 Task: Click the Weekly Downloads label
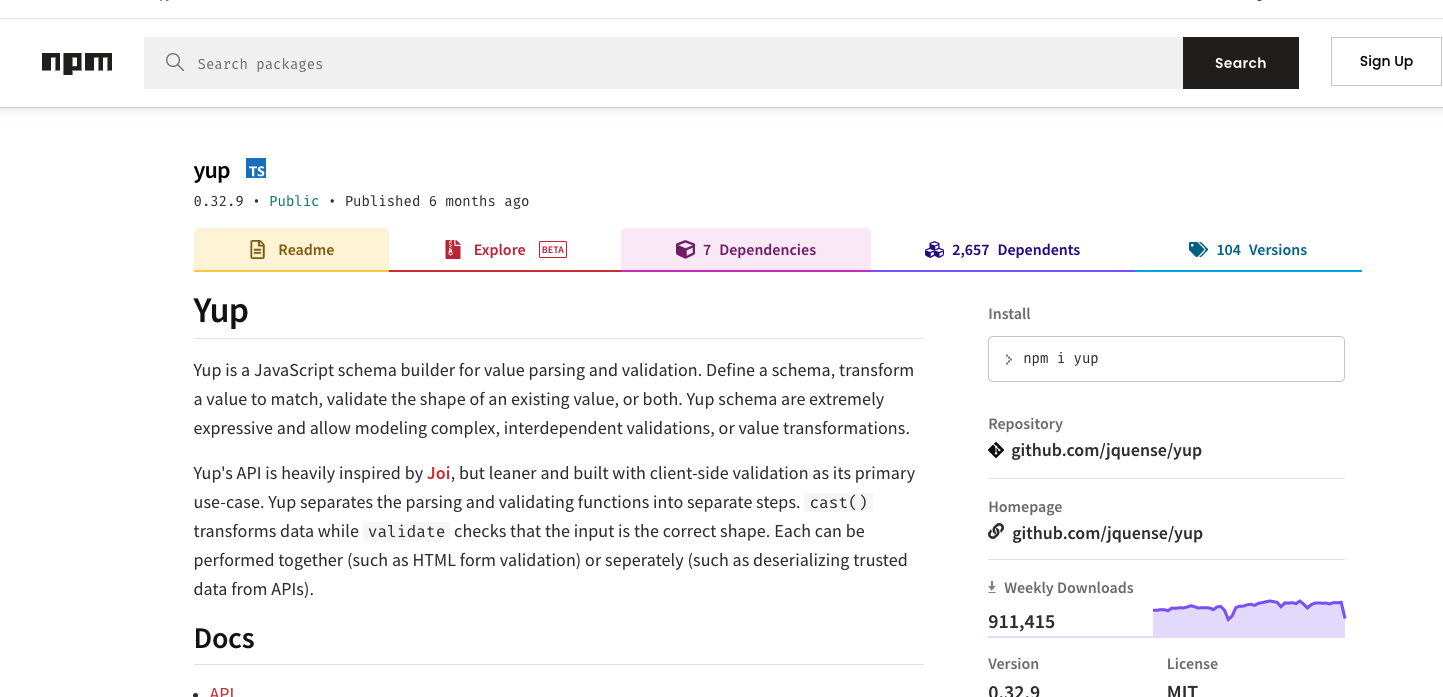(1069, 588)
